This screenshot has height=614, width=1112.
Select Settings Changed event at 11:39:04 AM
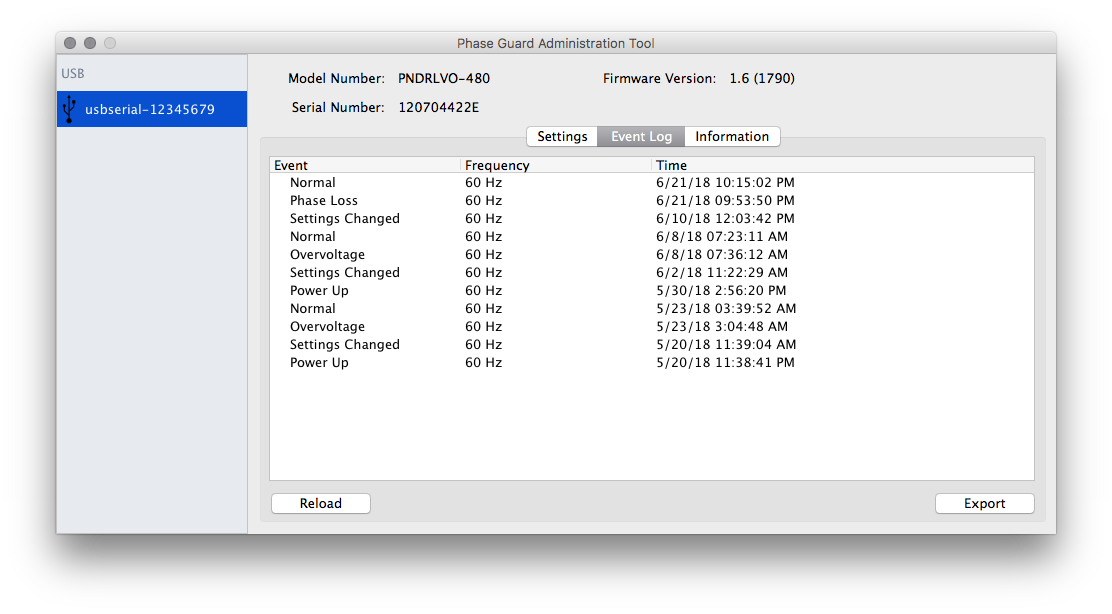point(652,345)
